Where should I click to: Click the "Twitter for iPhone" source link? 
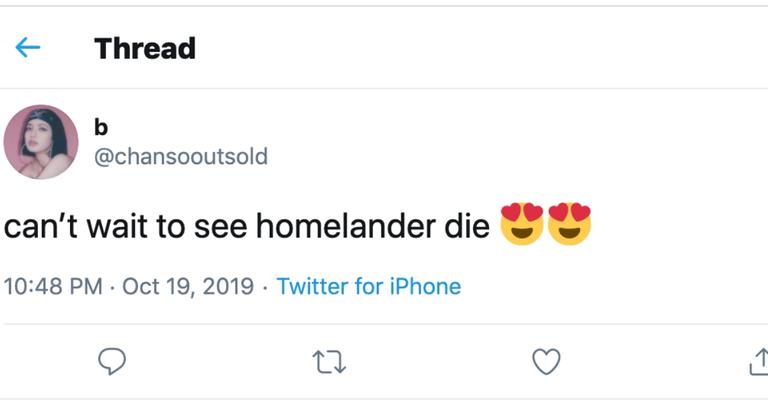[x=368, y=287]
